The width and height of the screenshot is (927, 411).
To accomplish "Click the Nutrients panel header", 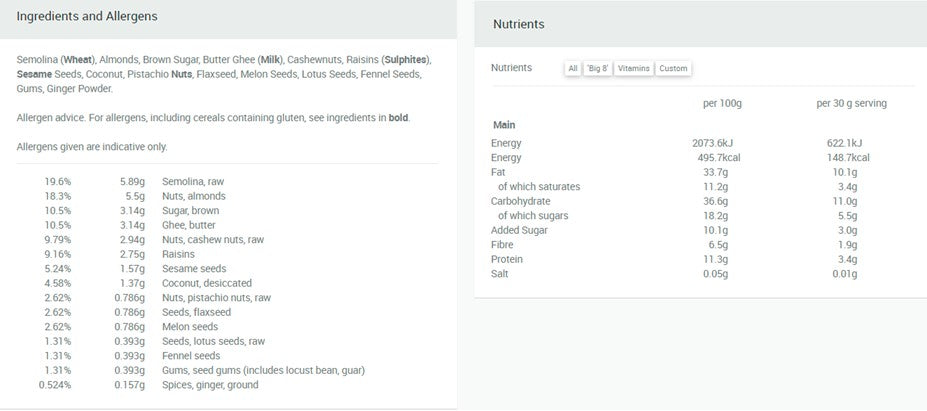I will coord(701,24).
